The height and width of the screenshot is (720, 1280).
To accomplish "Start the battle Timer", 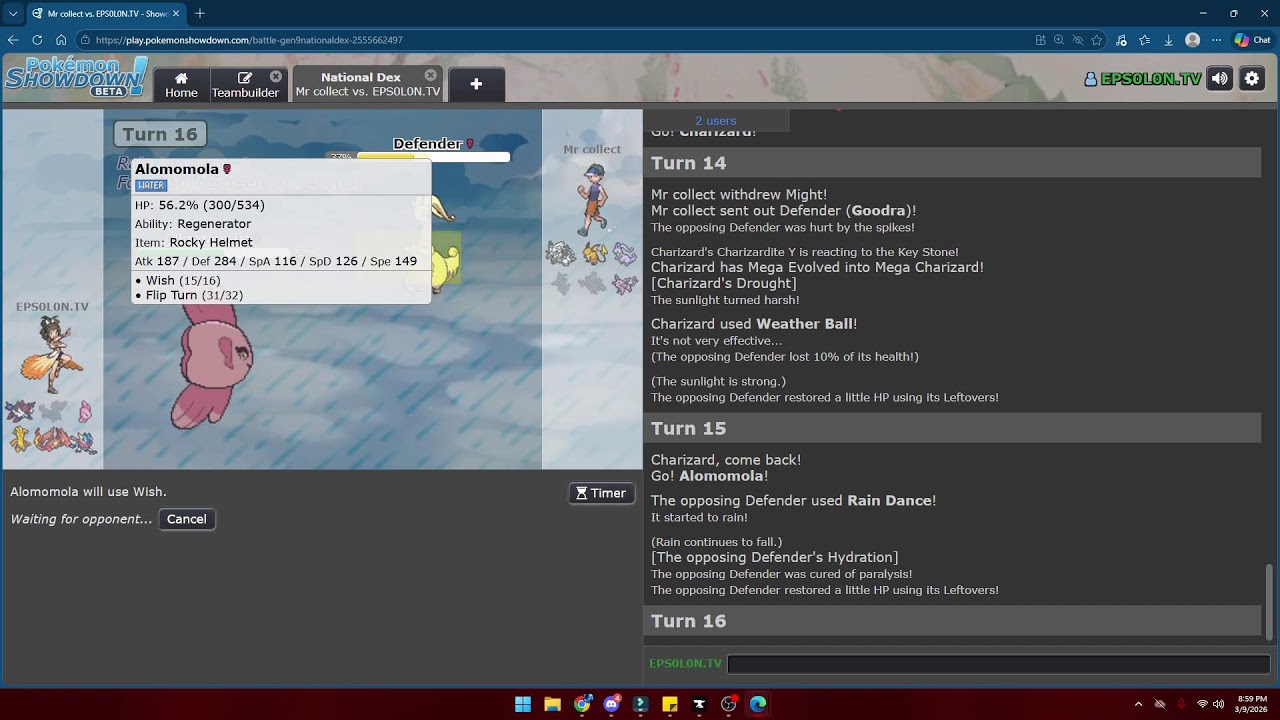I will coord(602,493).
